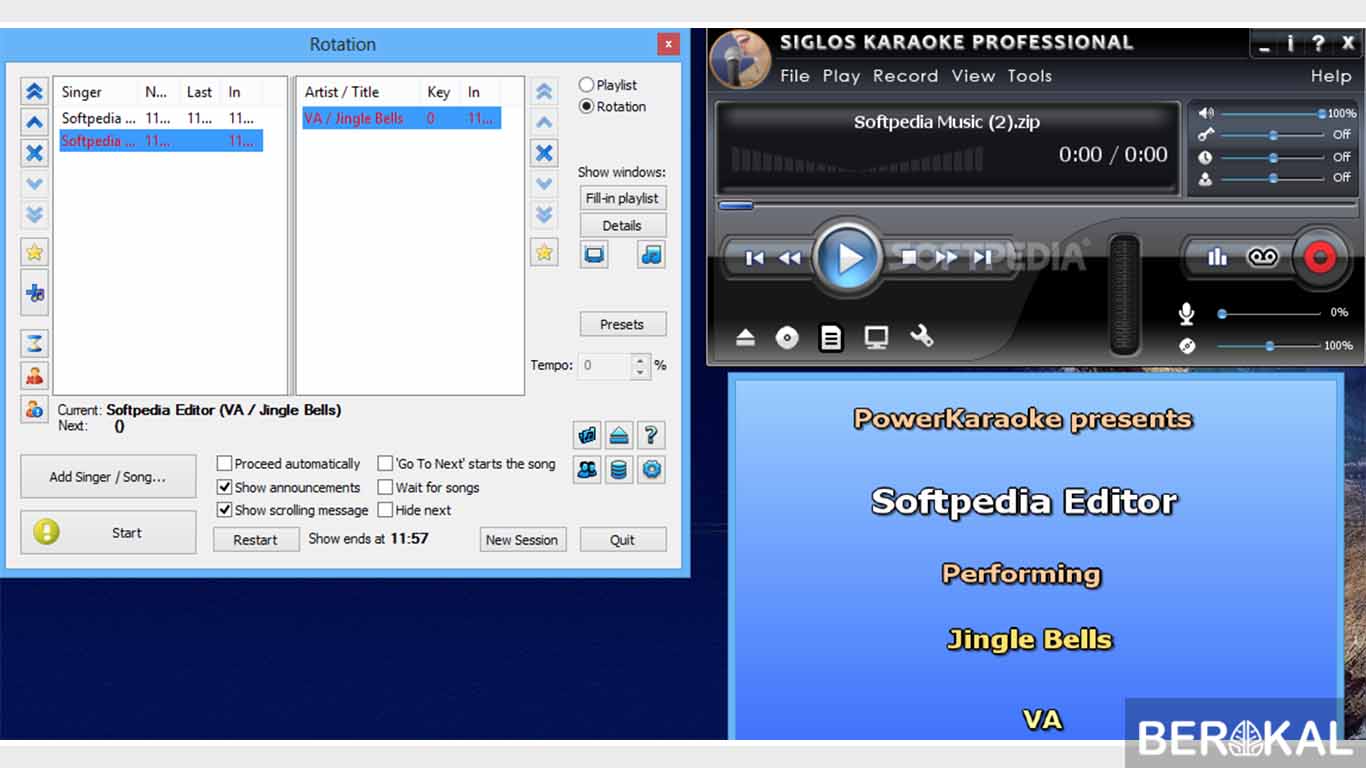Image resolution: width=1366 pixels, height=768 pixels.
Task: Click the Quit button
Action: [x=622, y=540]
